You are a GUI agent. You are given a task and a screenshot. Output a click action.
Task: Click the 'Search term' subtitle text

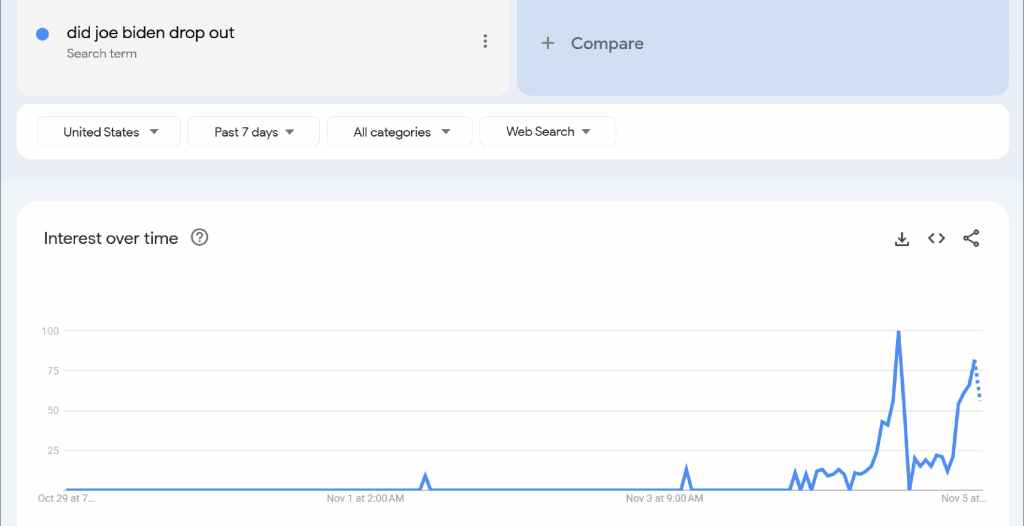click(x=102, y=54)
